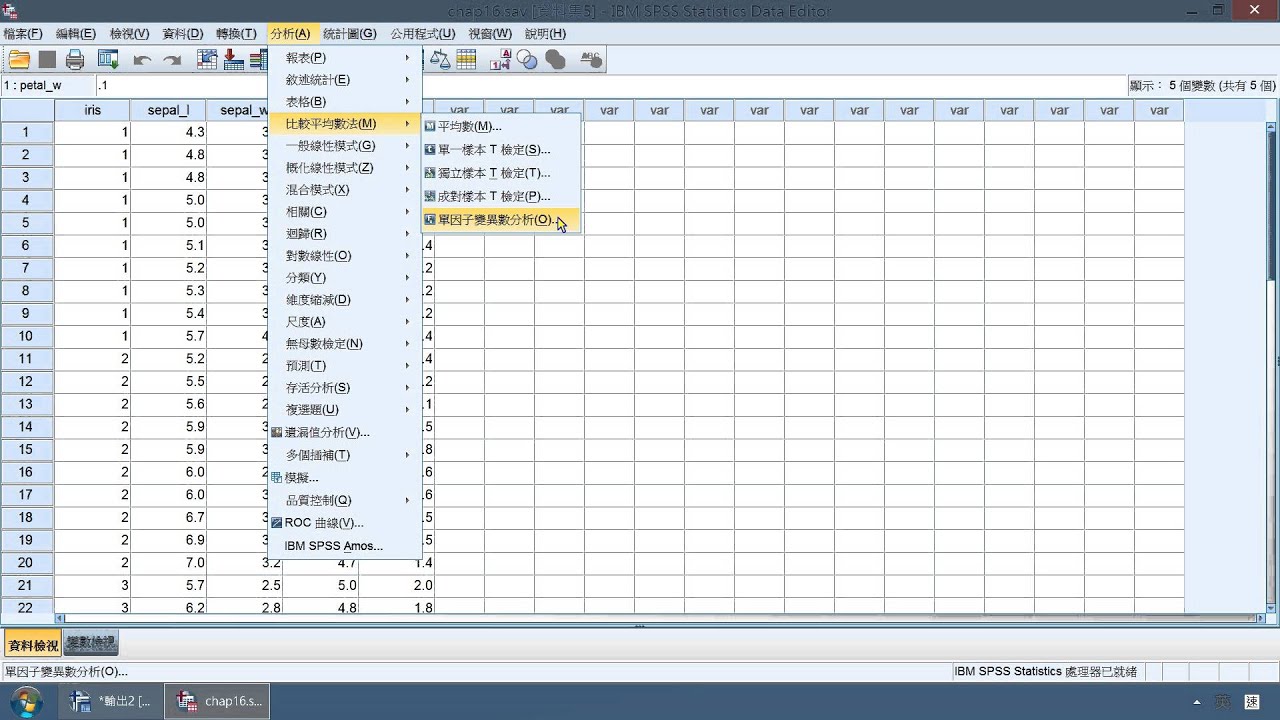Click the Go to case toolbar icon
This screenshot has width=1280, height=720.
click(x=207, y=60)
